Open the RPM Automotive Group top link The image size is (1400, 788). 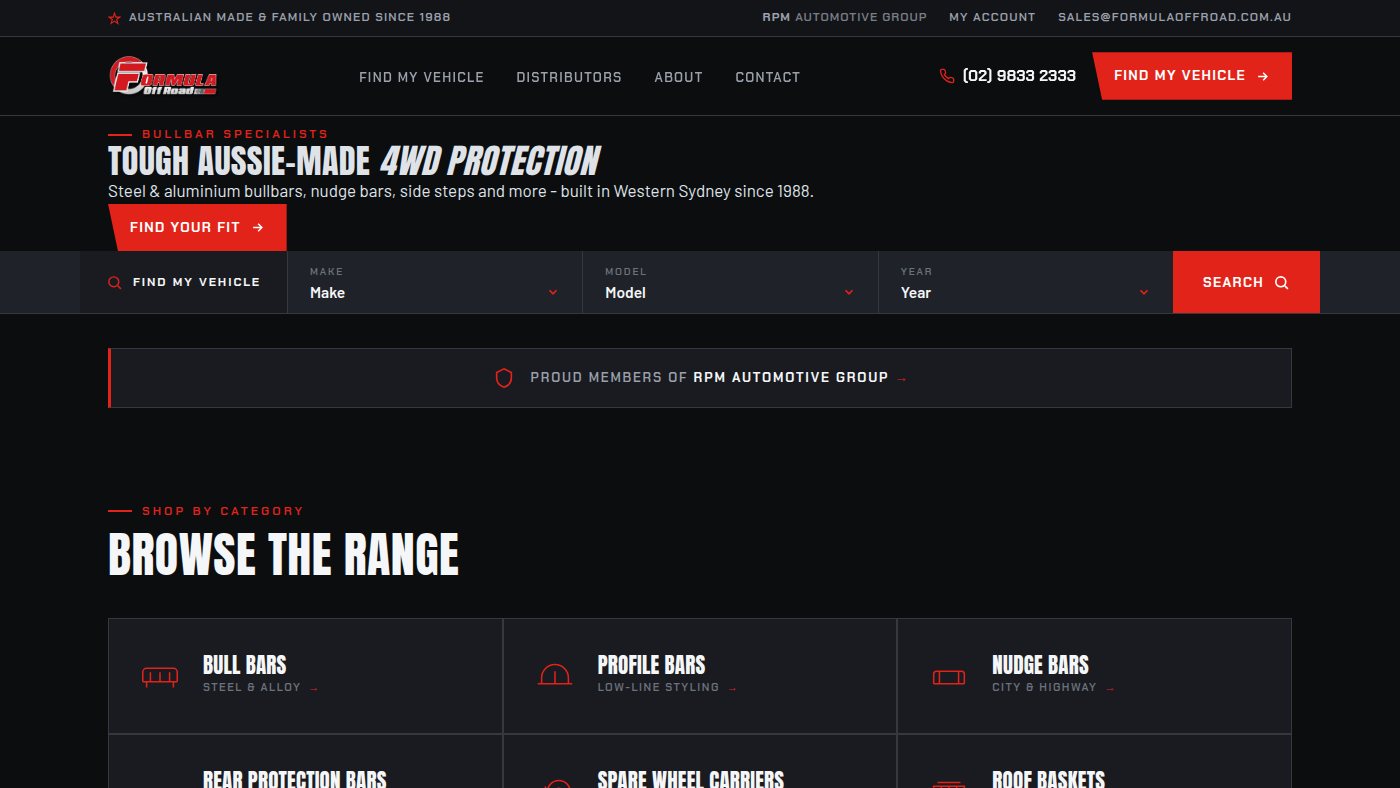[x=844, y=17]
